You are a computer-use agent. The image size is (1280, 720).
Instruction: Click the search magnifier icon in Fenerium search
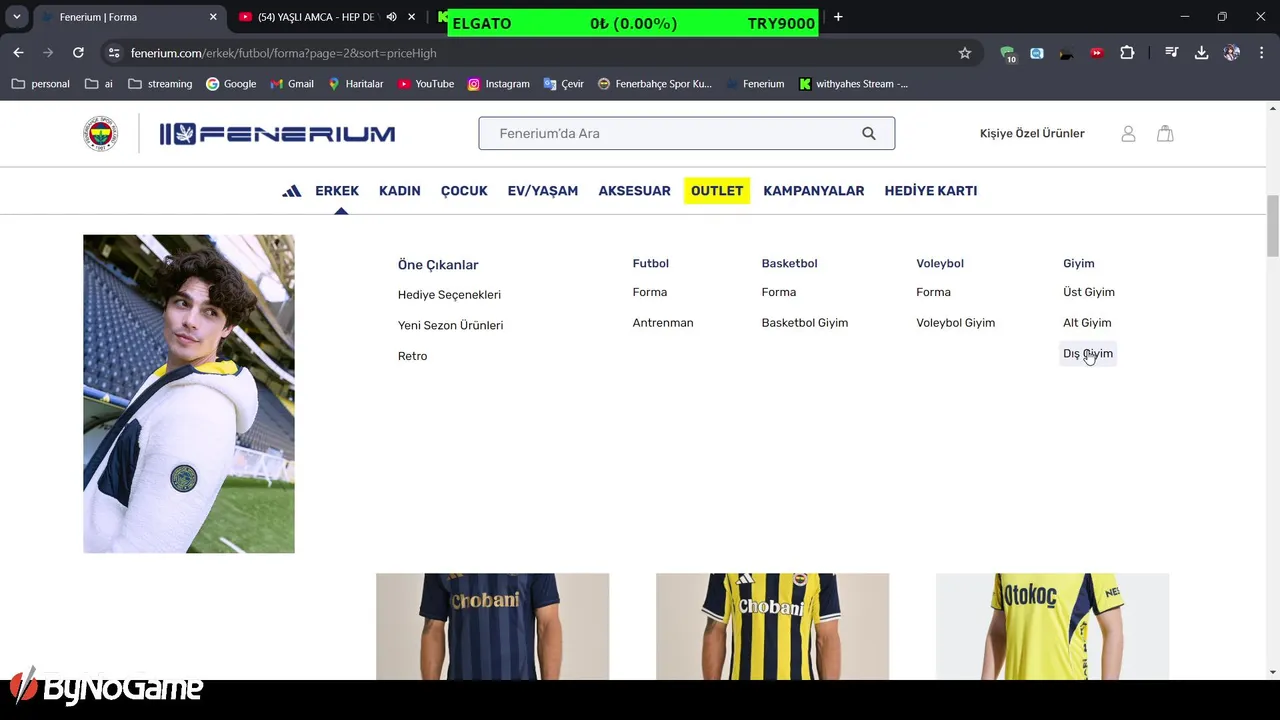click(x=869, y=133)
